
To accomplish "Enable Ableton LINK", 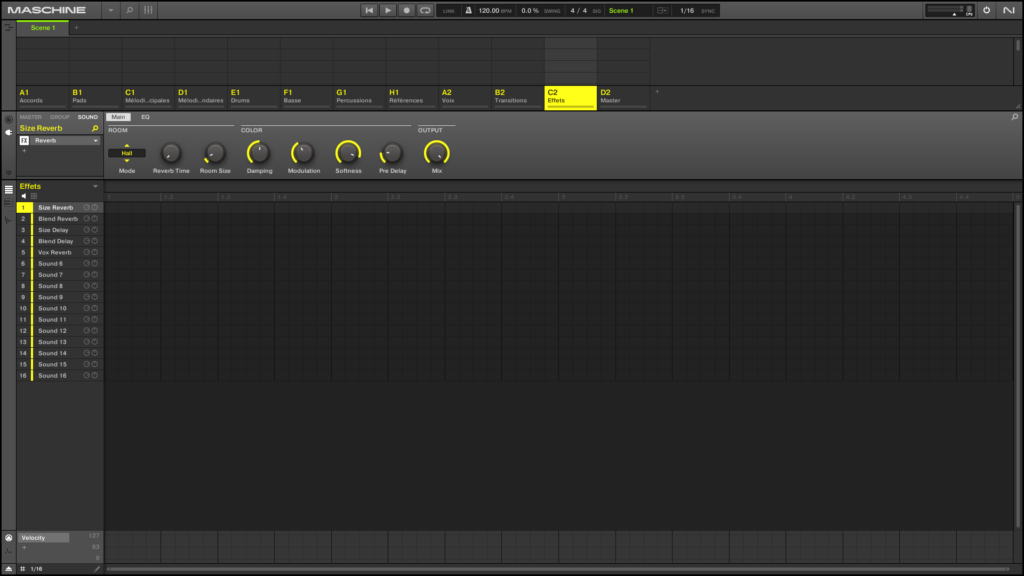I will [x=449, y=10].
